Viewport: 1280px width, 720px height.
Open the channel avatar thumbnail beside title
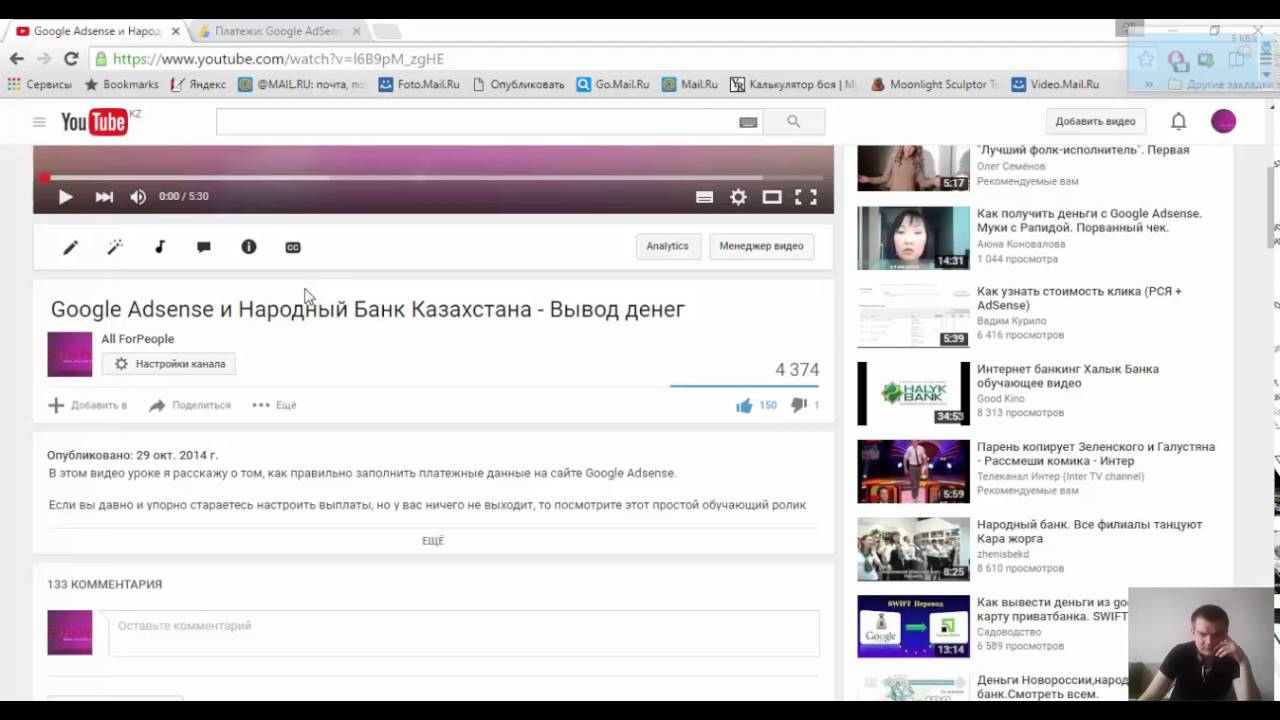click(70, 354)
